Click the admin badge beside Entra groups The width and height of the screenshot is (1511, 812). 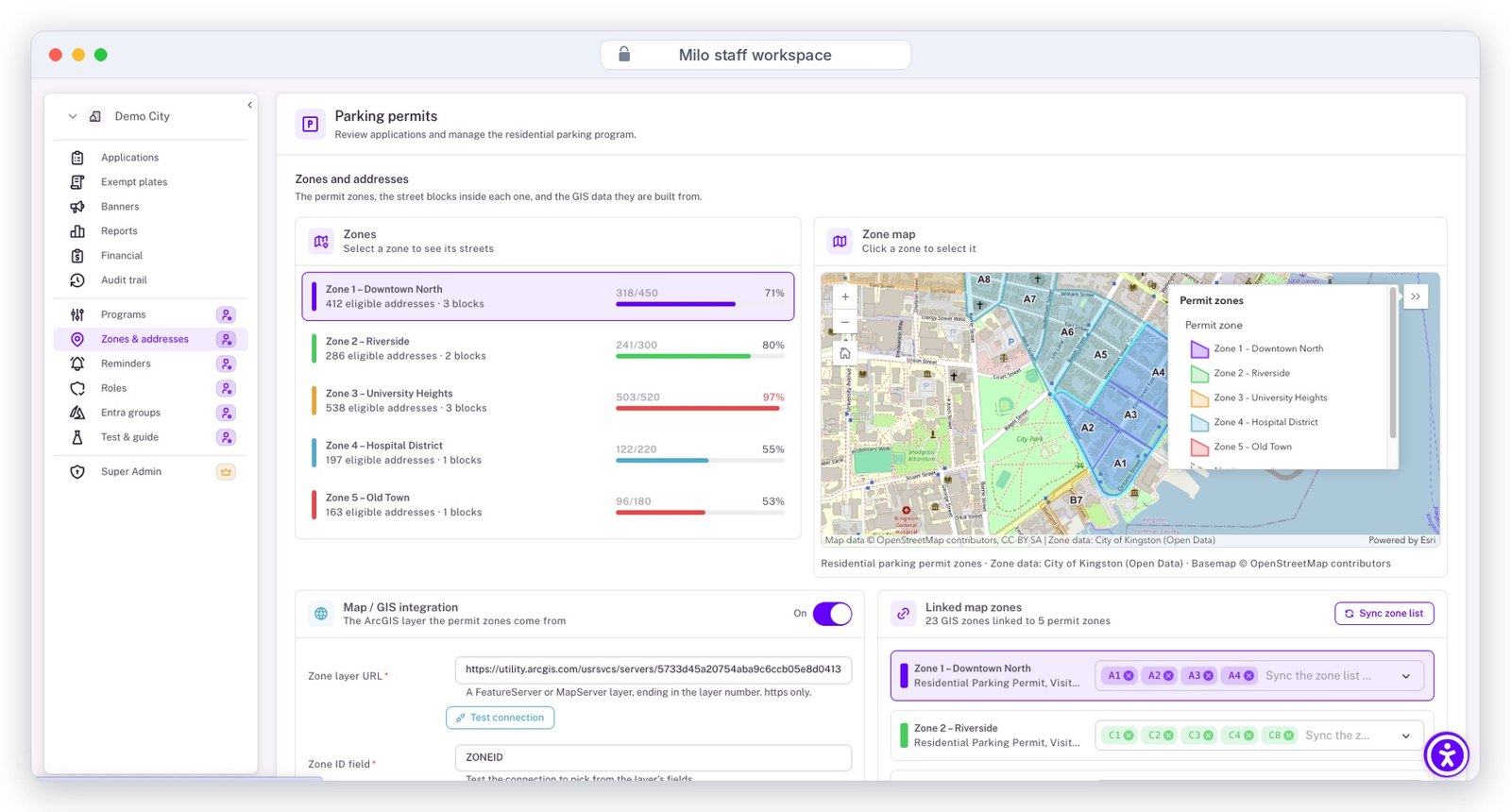(226, 413)
